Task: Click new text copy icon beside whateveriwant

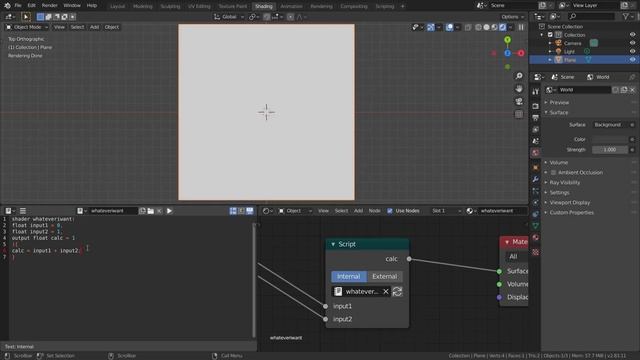Action: (142, 211)
